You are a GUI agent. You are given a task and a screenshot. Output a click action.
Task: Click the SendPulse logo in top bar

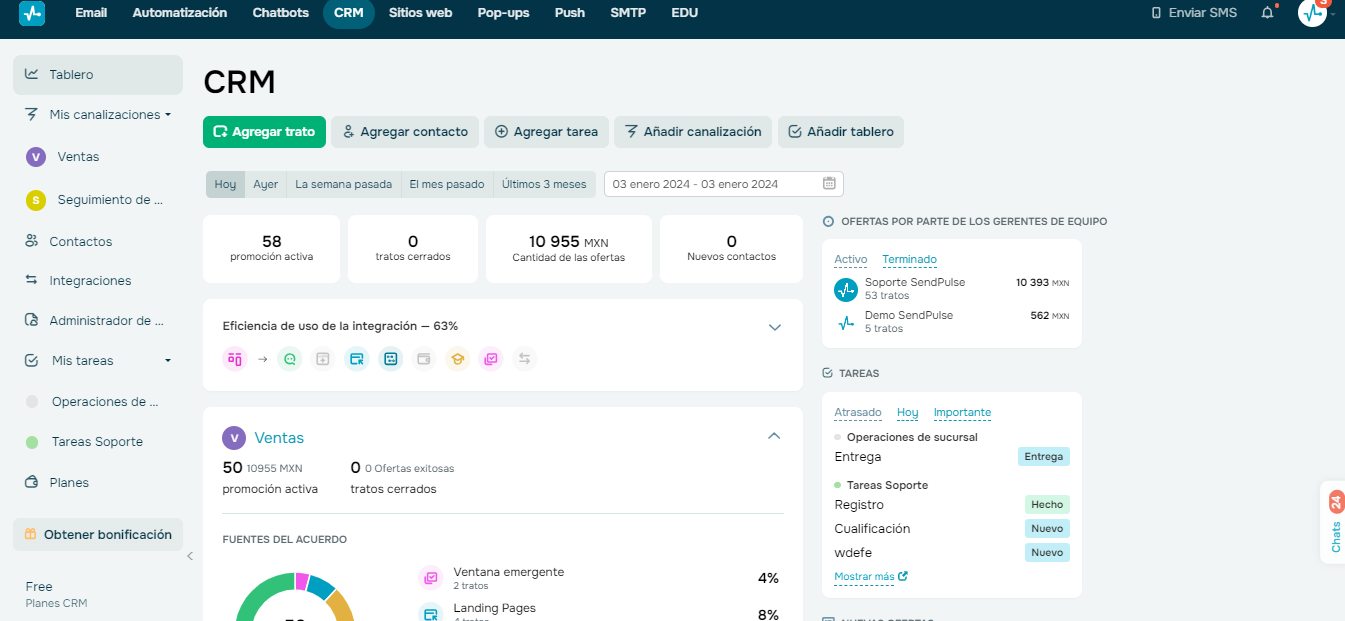[32, 14]
